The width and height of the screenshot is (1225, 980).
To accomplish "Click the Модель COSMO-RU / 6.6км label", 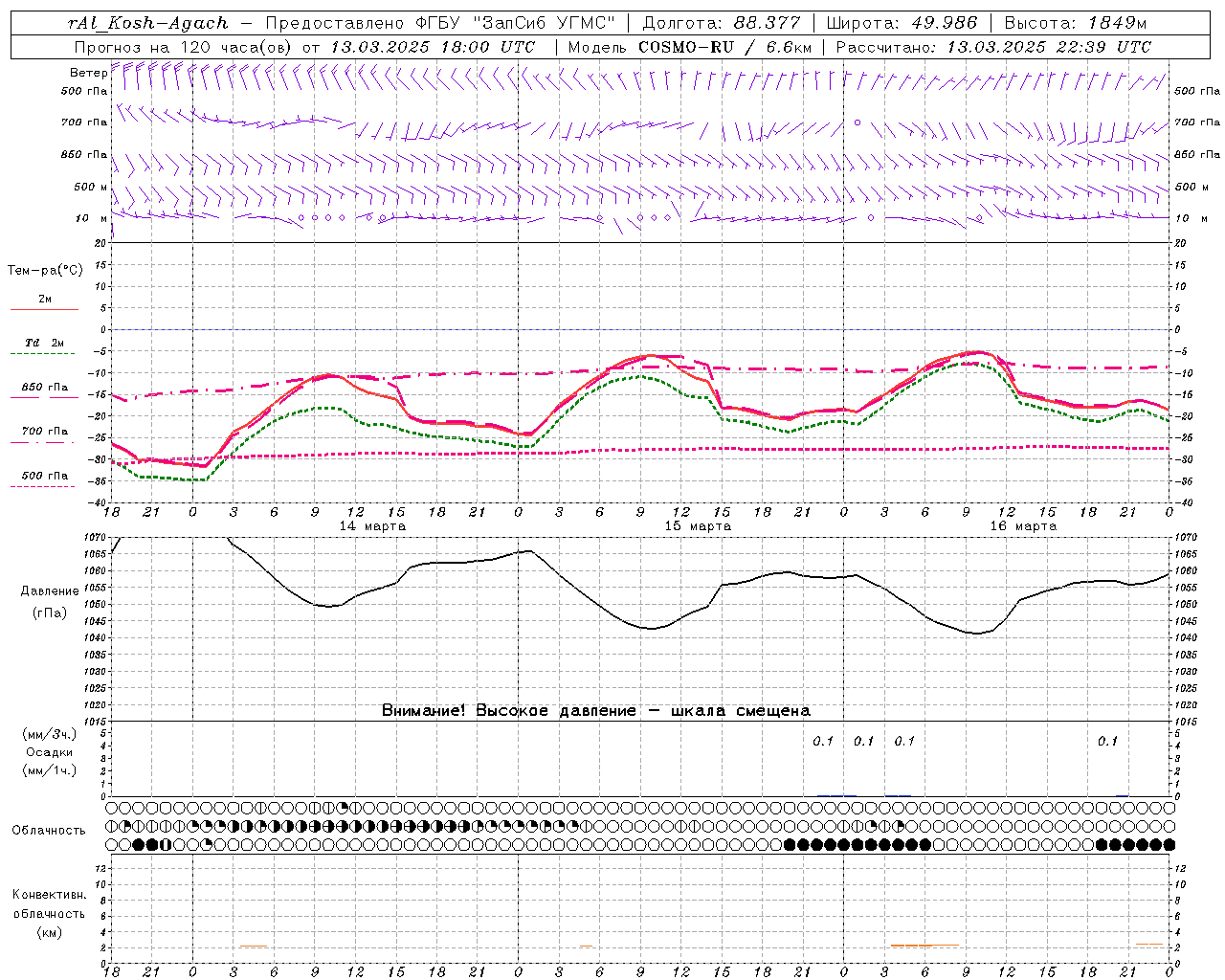I will 690,47.
